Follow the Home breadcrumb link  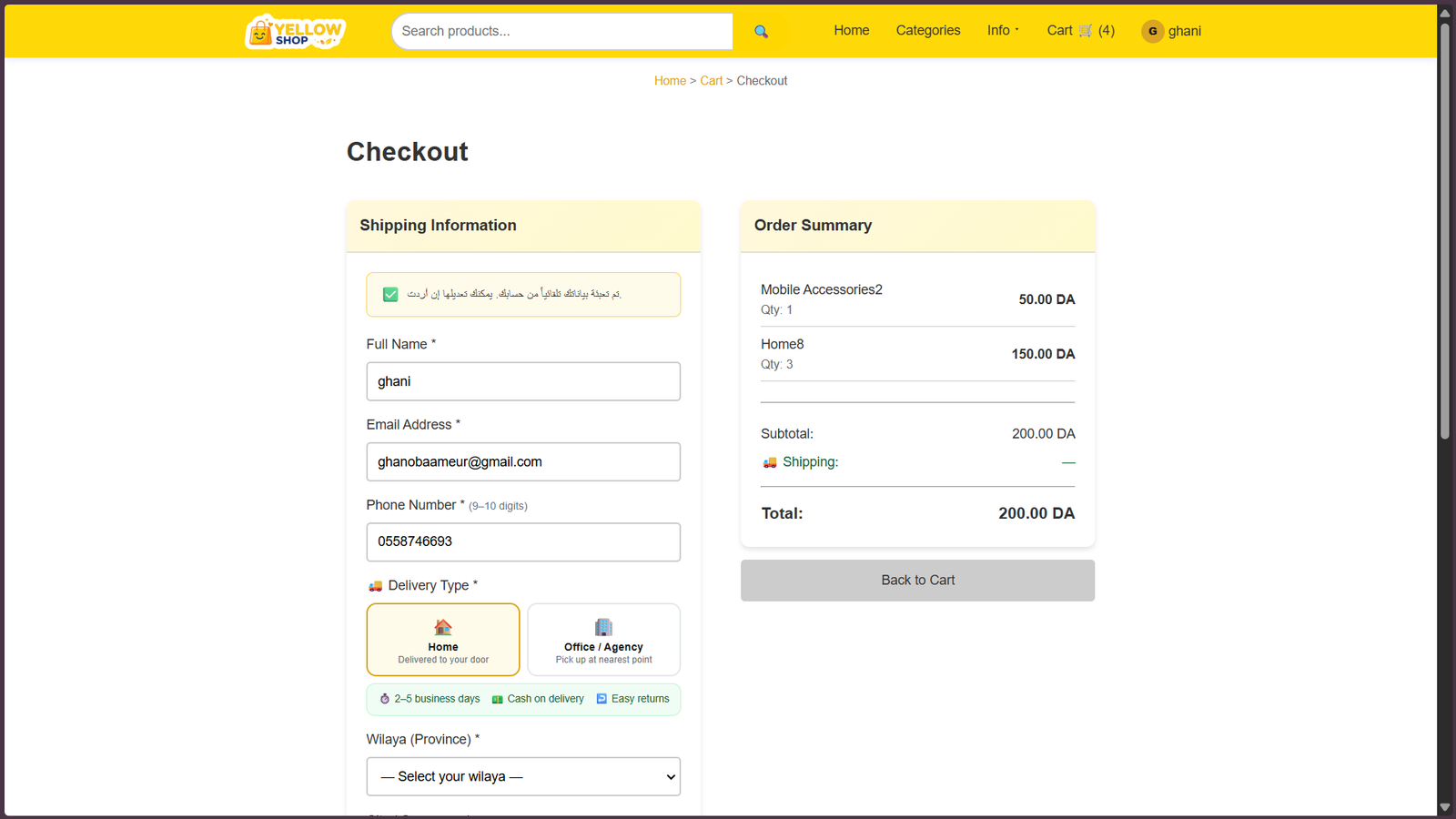pyautogui.click(x=670, y=81)
